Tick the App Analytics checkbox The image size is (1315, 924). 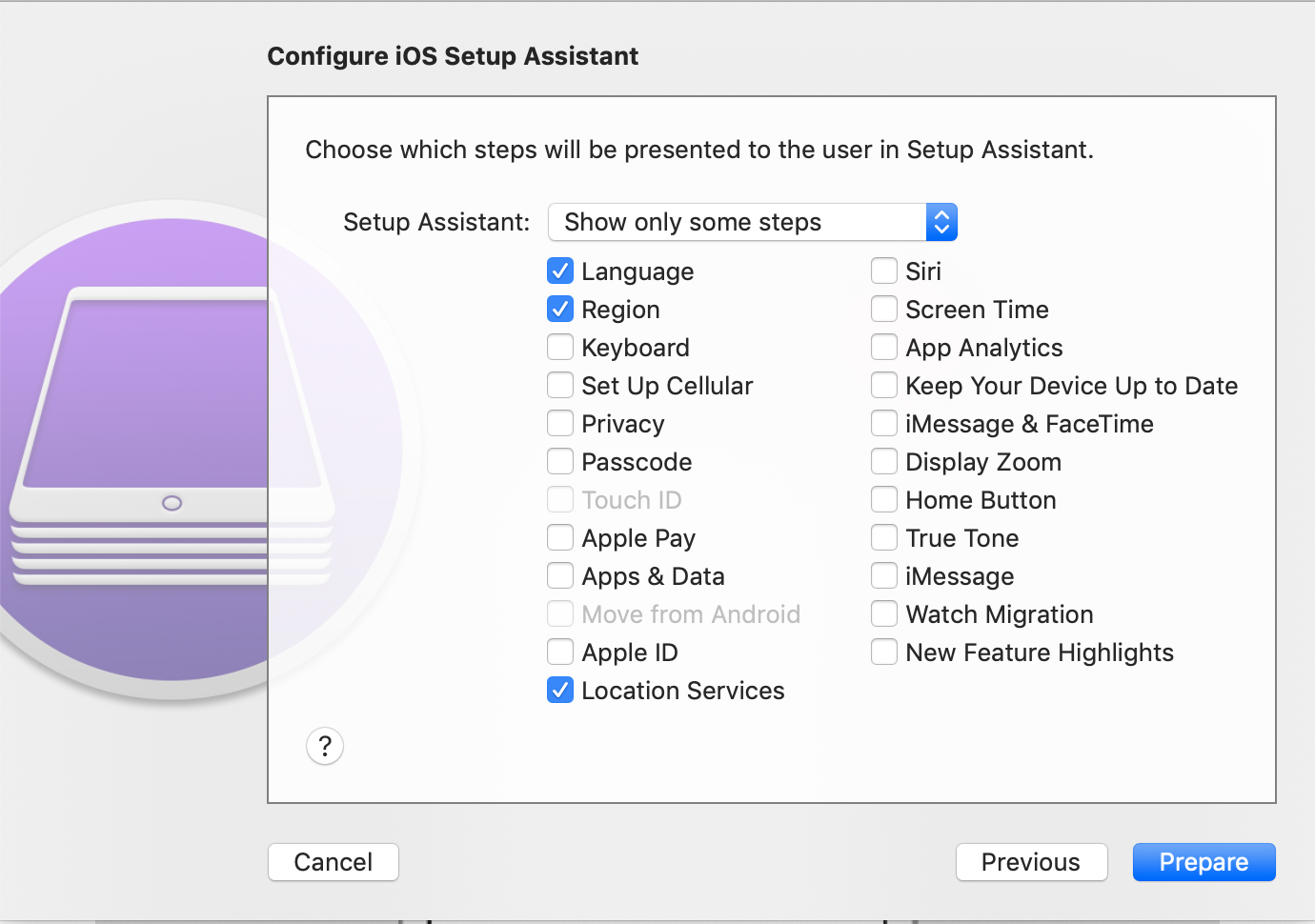pos(884,348)
